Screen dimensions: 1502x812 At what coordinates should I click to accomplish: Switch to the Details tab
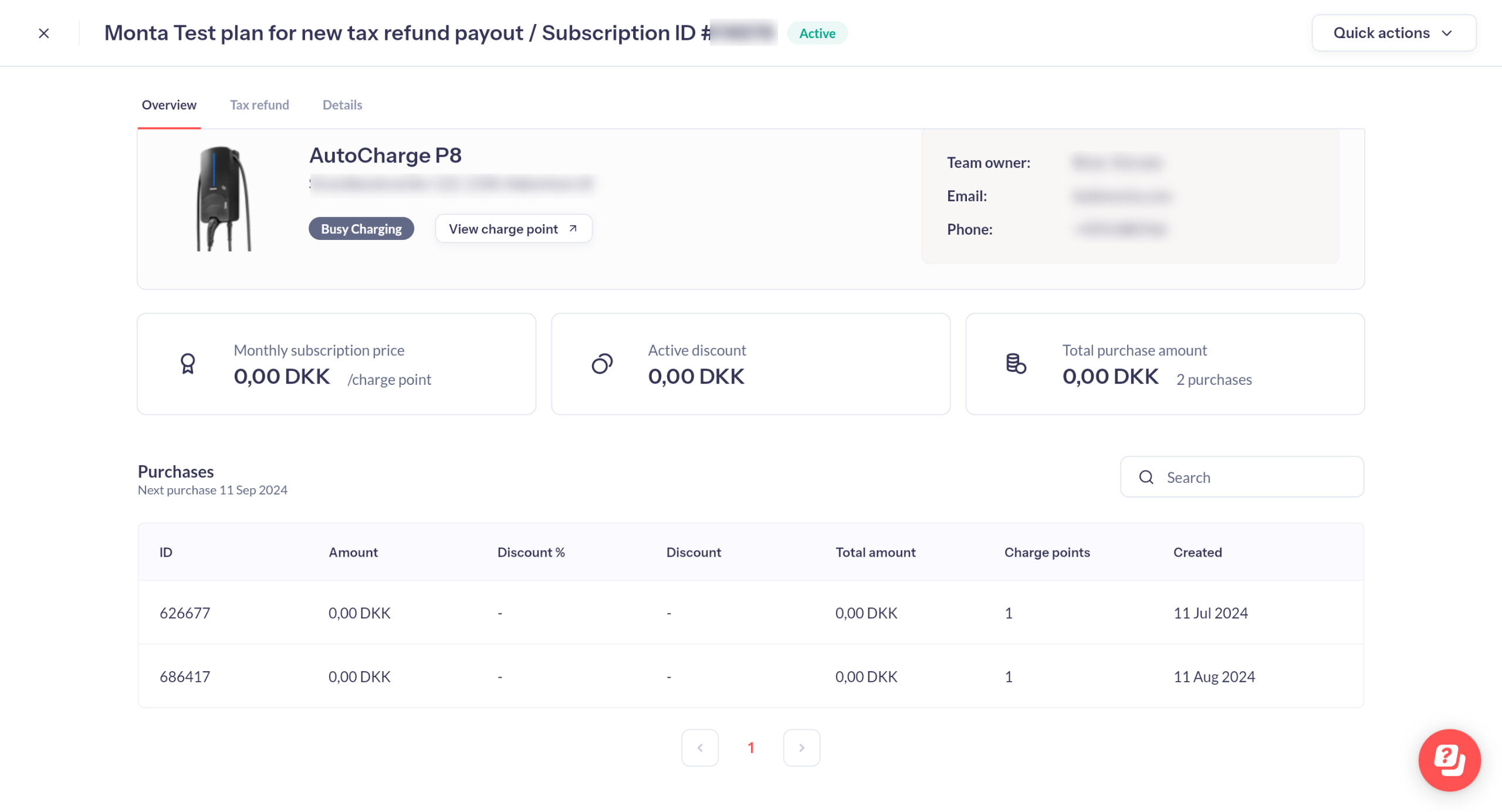tap(342, 105)
